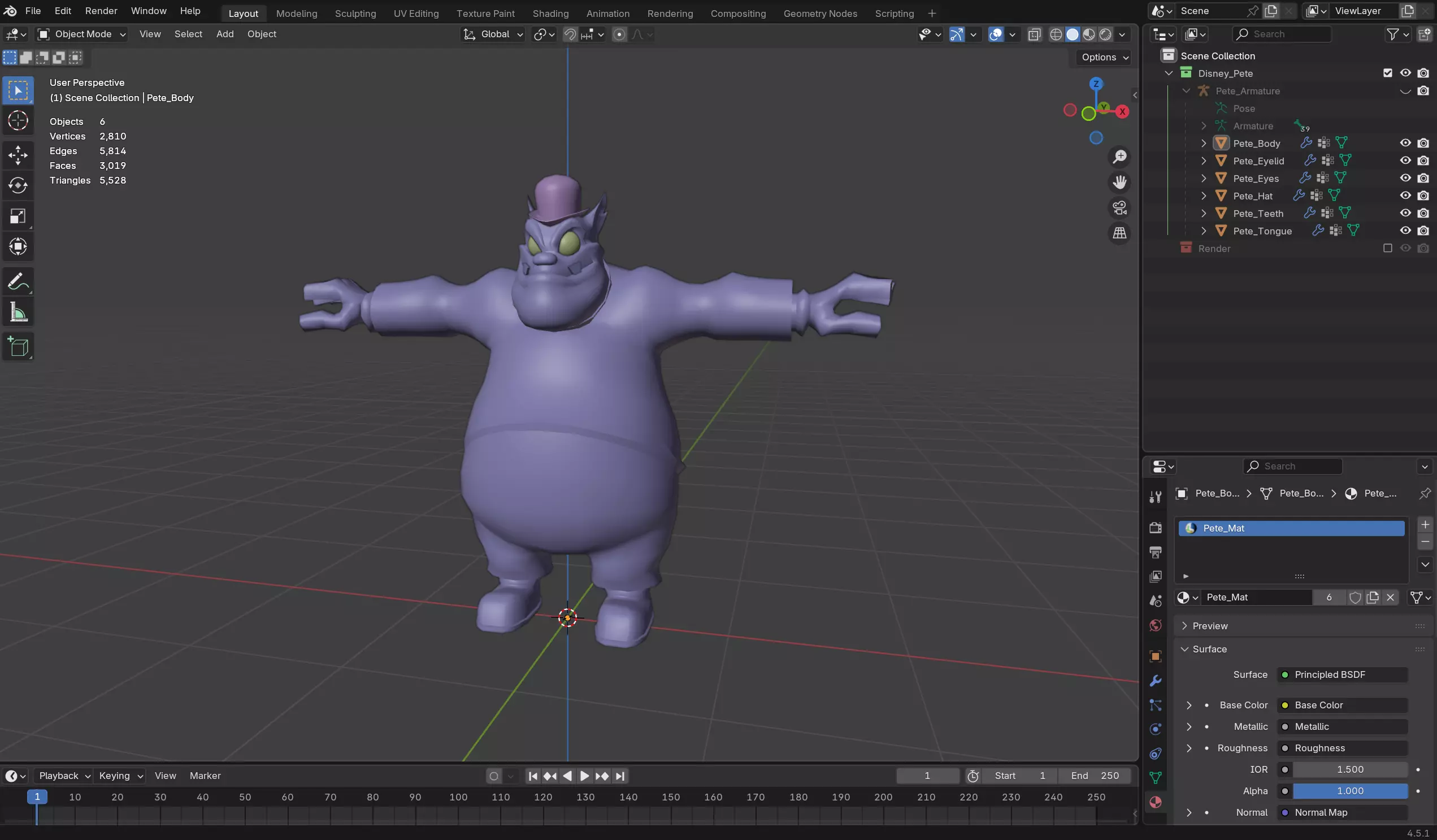1437x840 pixels.
Task: Activate the Annotate tool
Action: click(x=18, y=281)
